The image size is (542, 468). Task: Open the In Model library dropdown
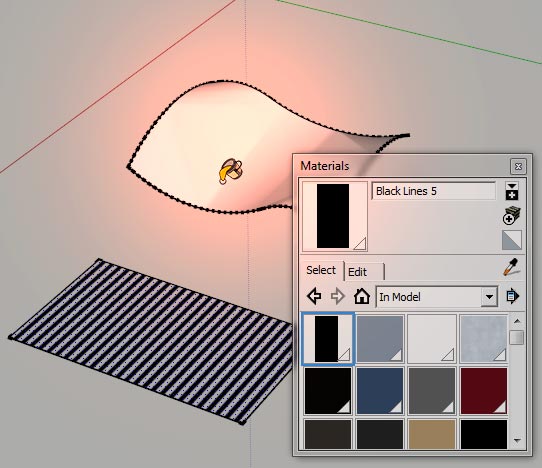pyautogui.click(x=437, y=297)
